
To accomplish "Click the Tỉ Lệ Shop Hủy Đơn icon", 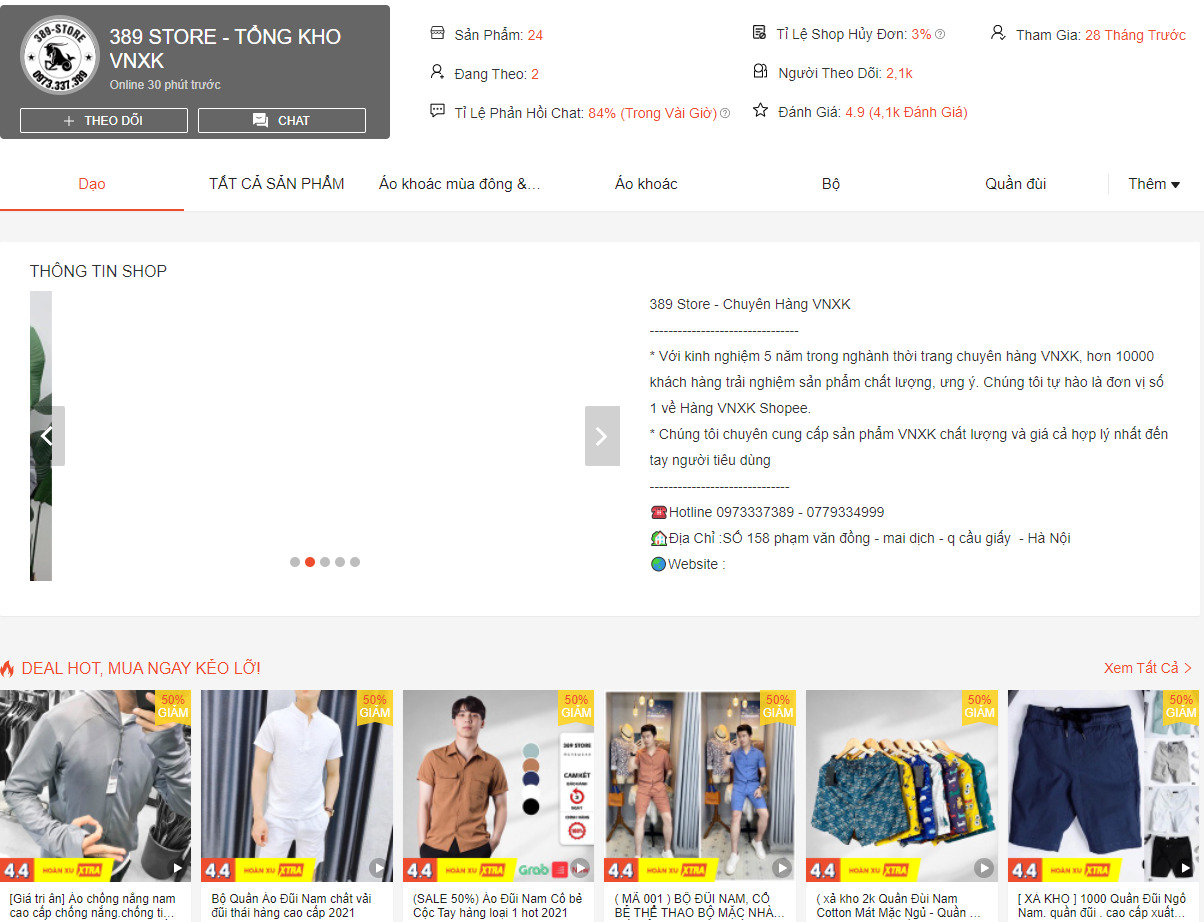I will click(759, 33).
